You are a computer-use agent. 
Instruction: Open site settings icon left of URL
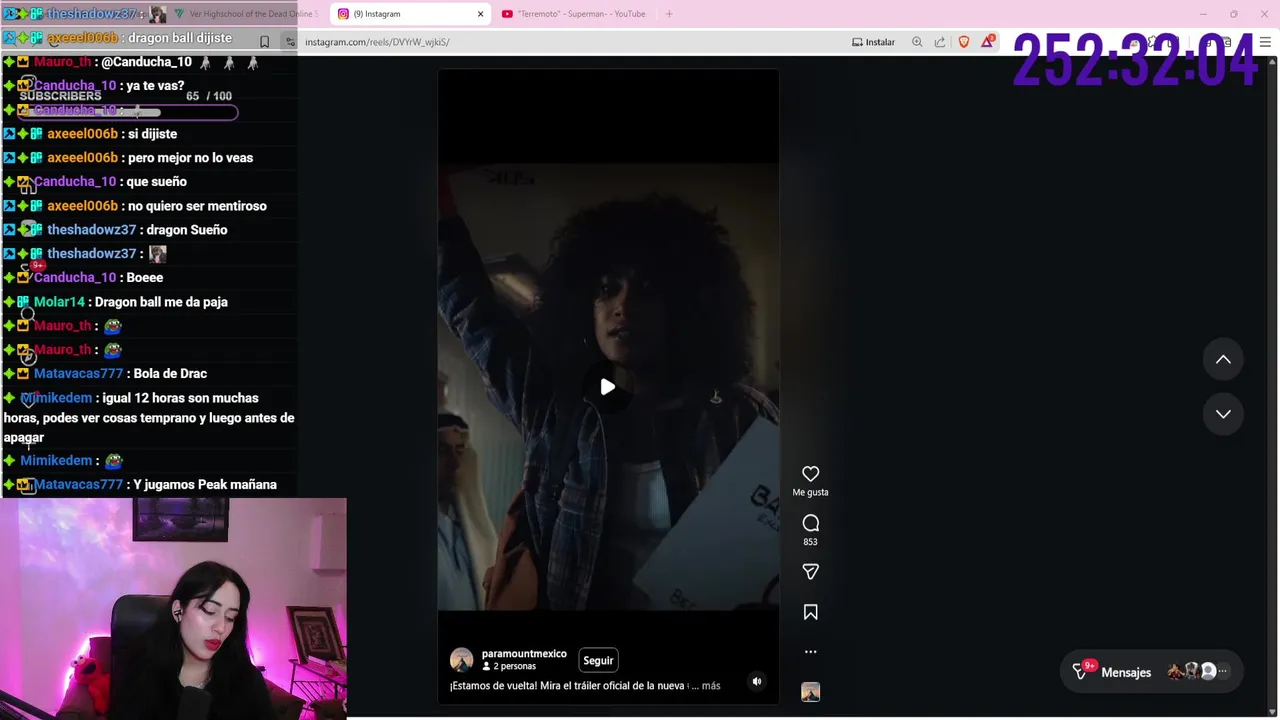[290, 42]
